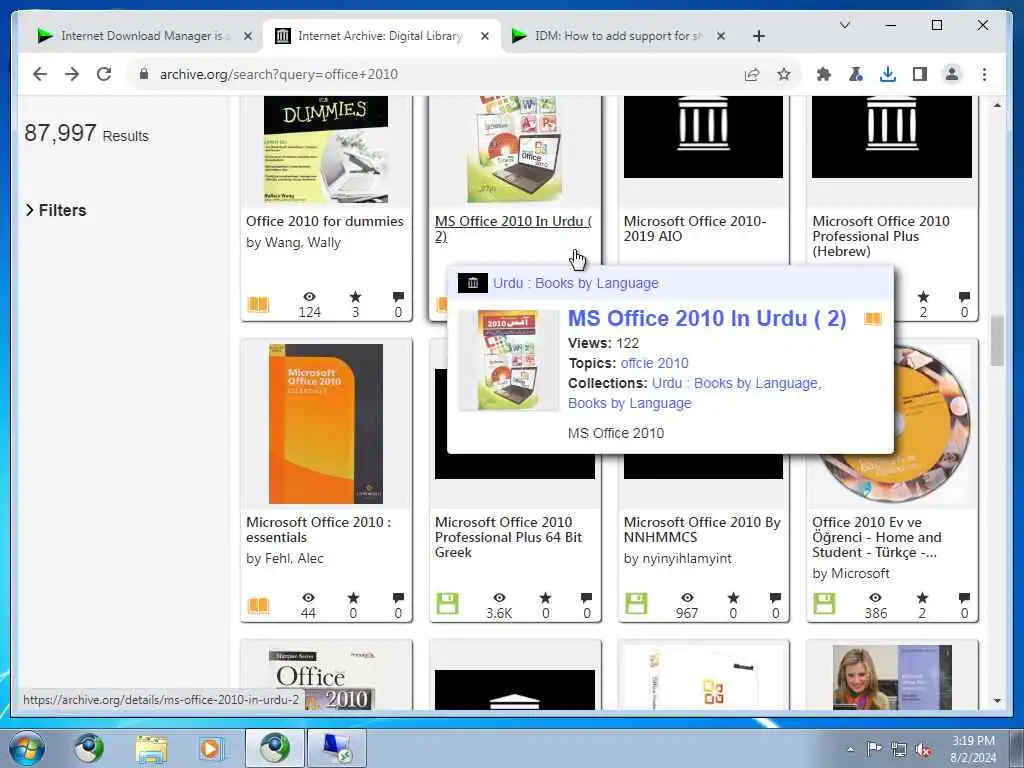Open a new browser tab
1024x768 pixels.
point(758,36)
